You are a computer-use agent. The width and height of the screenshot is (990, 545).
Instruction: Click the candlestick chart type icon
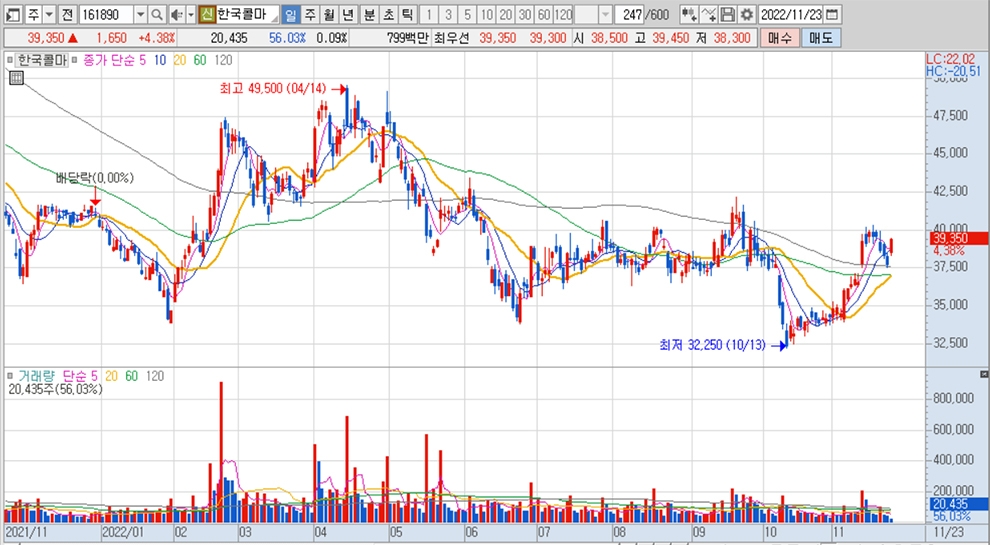(x=689, y=15)
